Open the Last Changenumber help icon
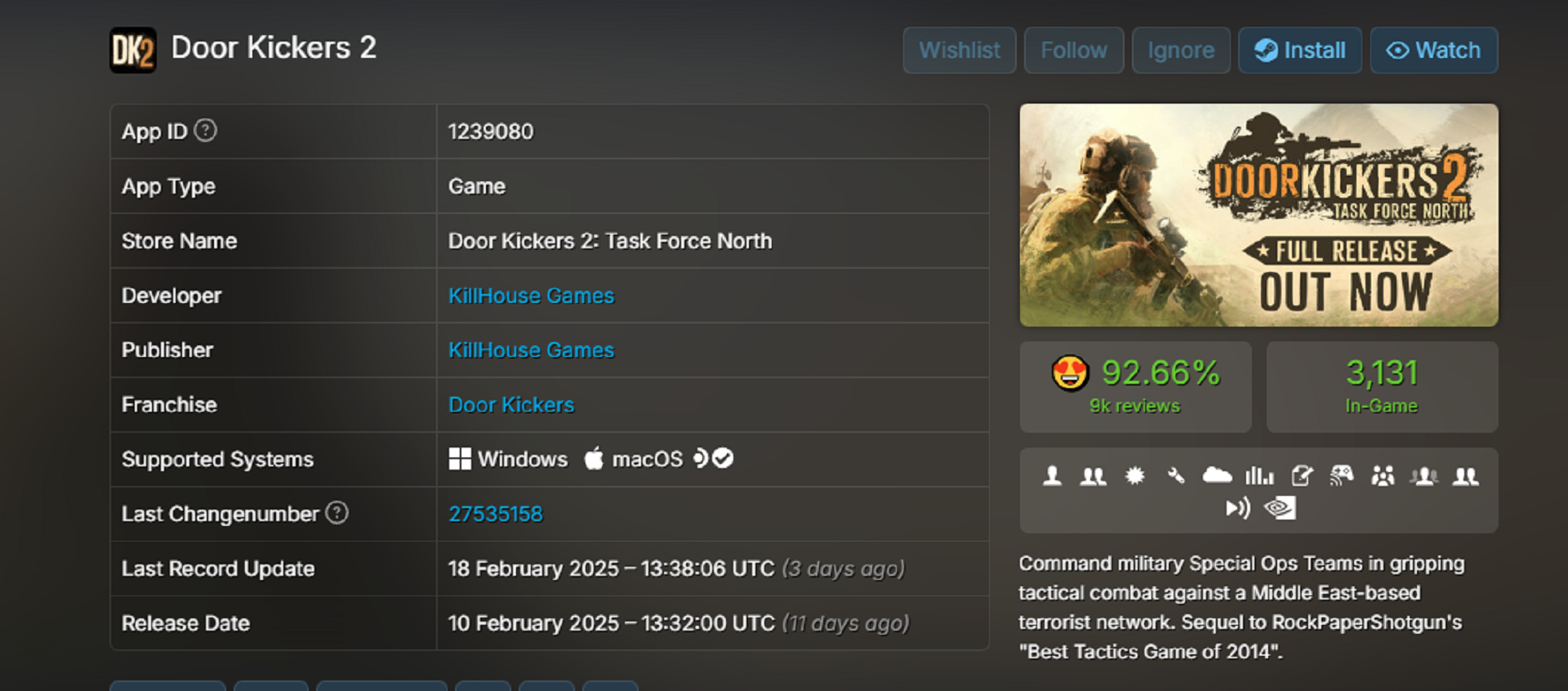The image size is (1568, 691). point(337,513)
